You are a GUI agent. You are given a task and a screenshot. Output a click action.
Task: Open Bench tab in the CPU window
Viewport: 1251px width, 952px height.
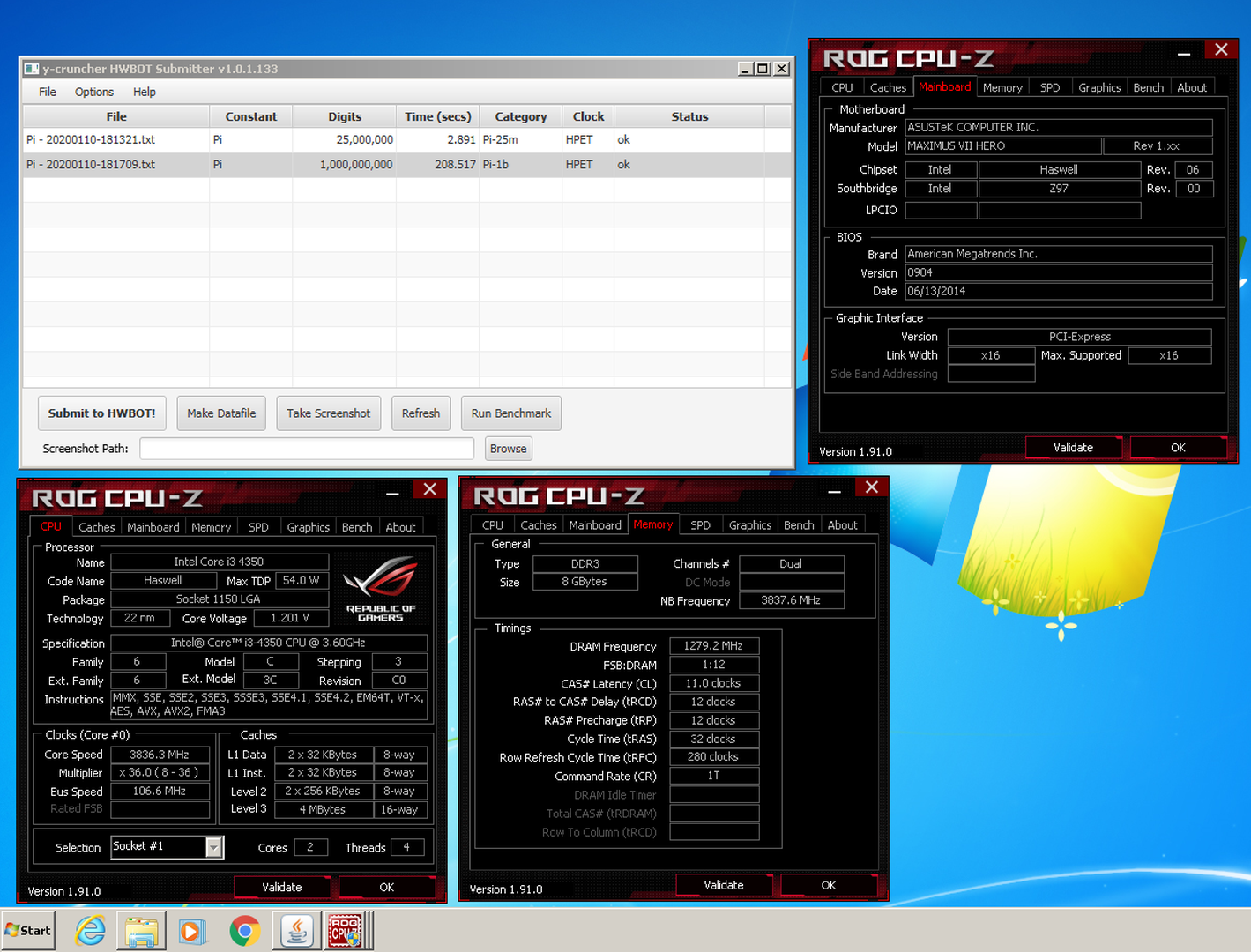click(357, 527)
